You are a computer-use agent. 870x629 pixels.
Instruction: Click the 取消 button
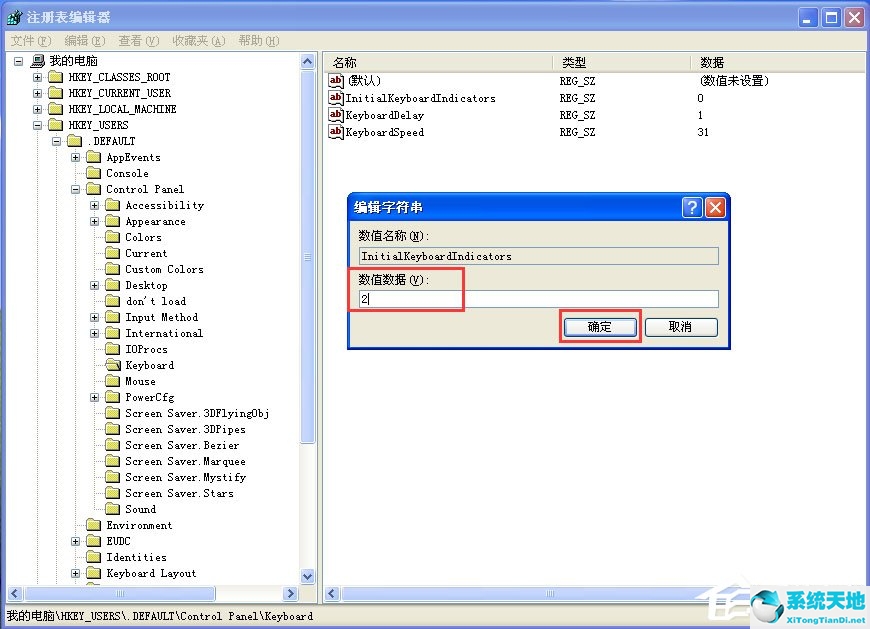click(681, 327)
